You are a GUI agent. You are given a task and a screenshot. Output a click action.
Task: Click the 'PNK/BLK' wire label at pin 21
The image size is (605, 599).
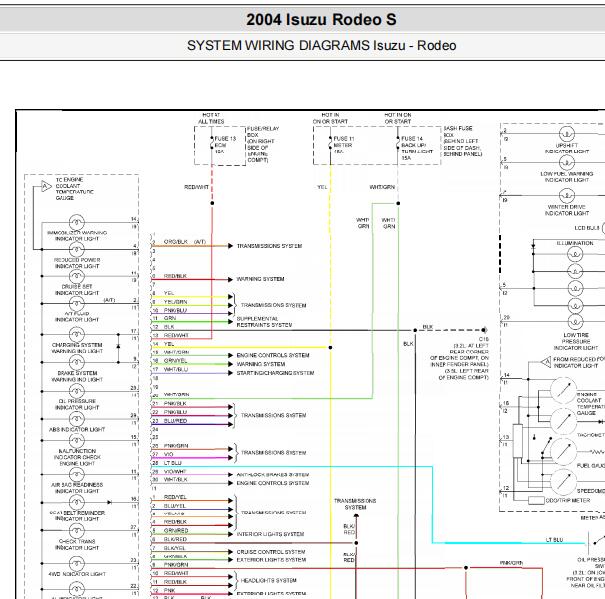click(x=175, y=403)
